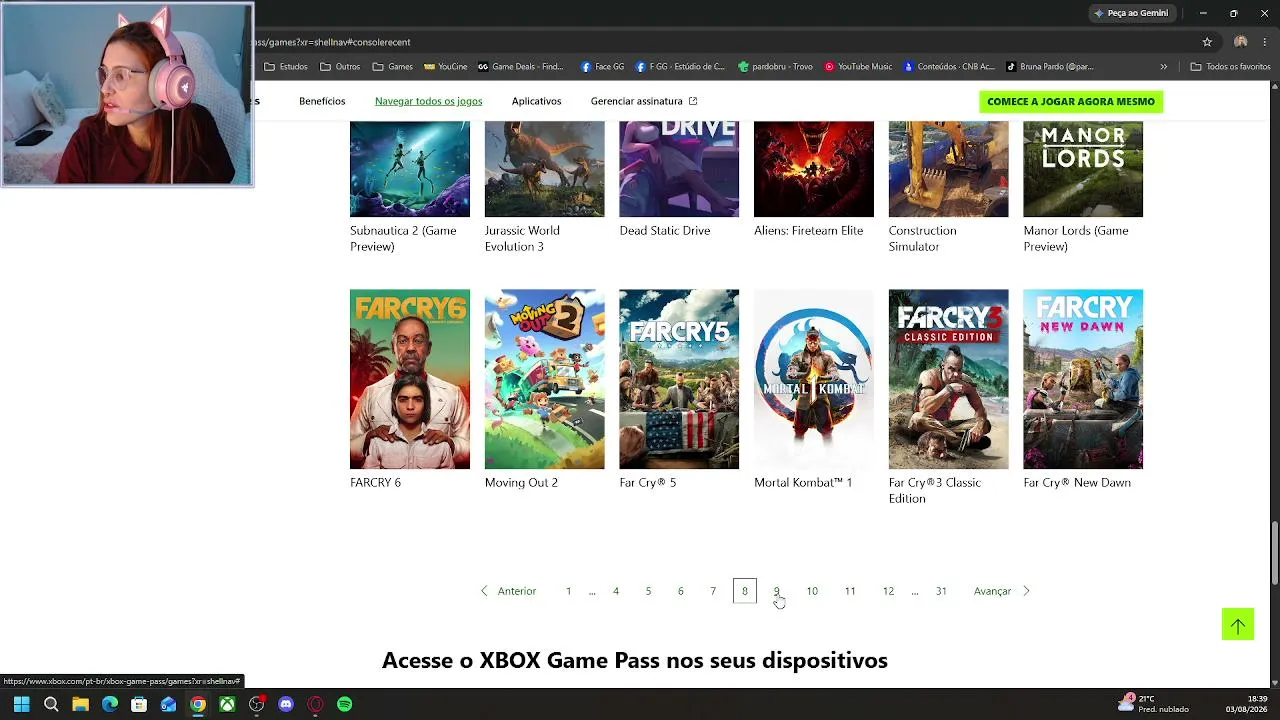The height and width of the screenshot is (720, 1280).
Task: Open OBS Studio from the taskbar
Action: (257, 704)
